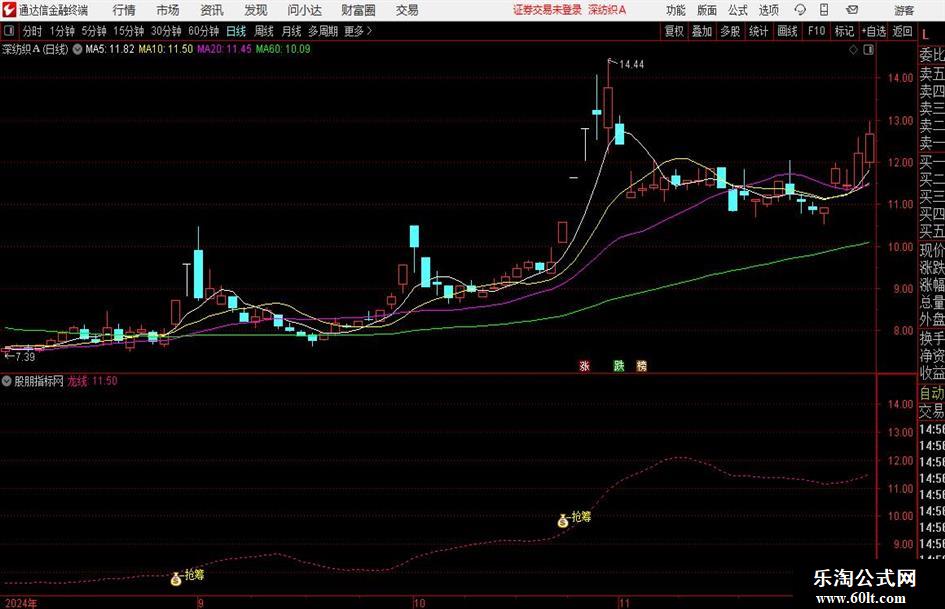Click the 多股 multi-stock button
This screenshot has width=945, height=609.
(730, 31)
